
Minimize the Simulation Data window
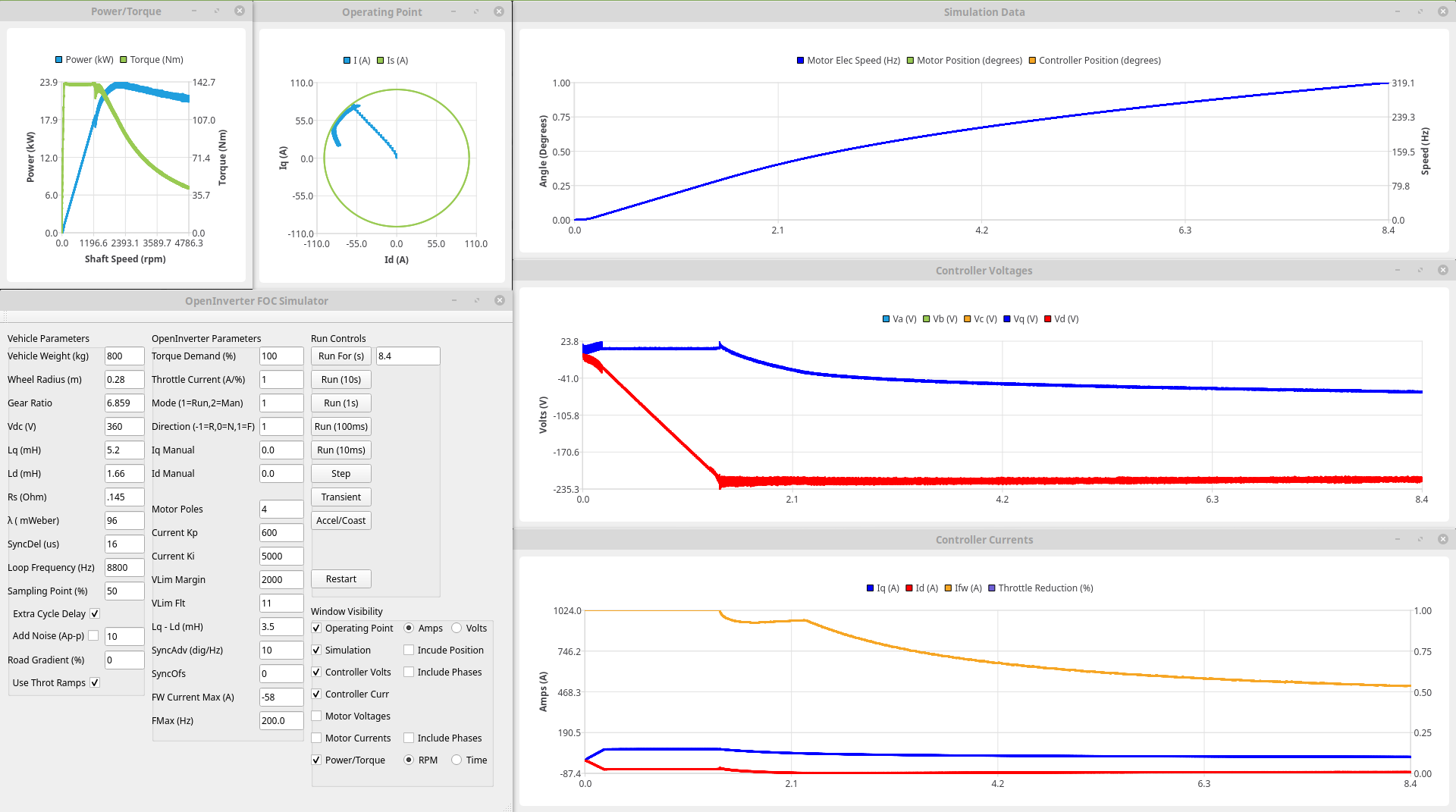click(1397, 11)
